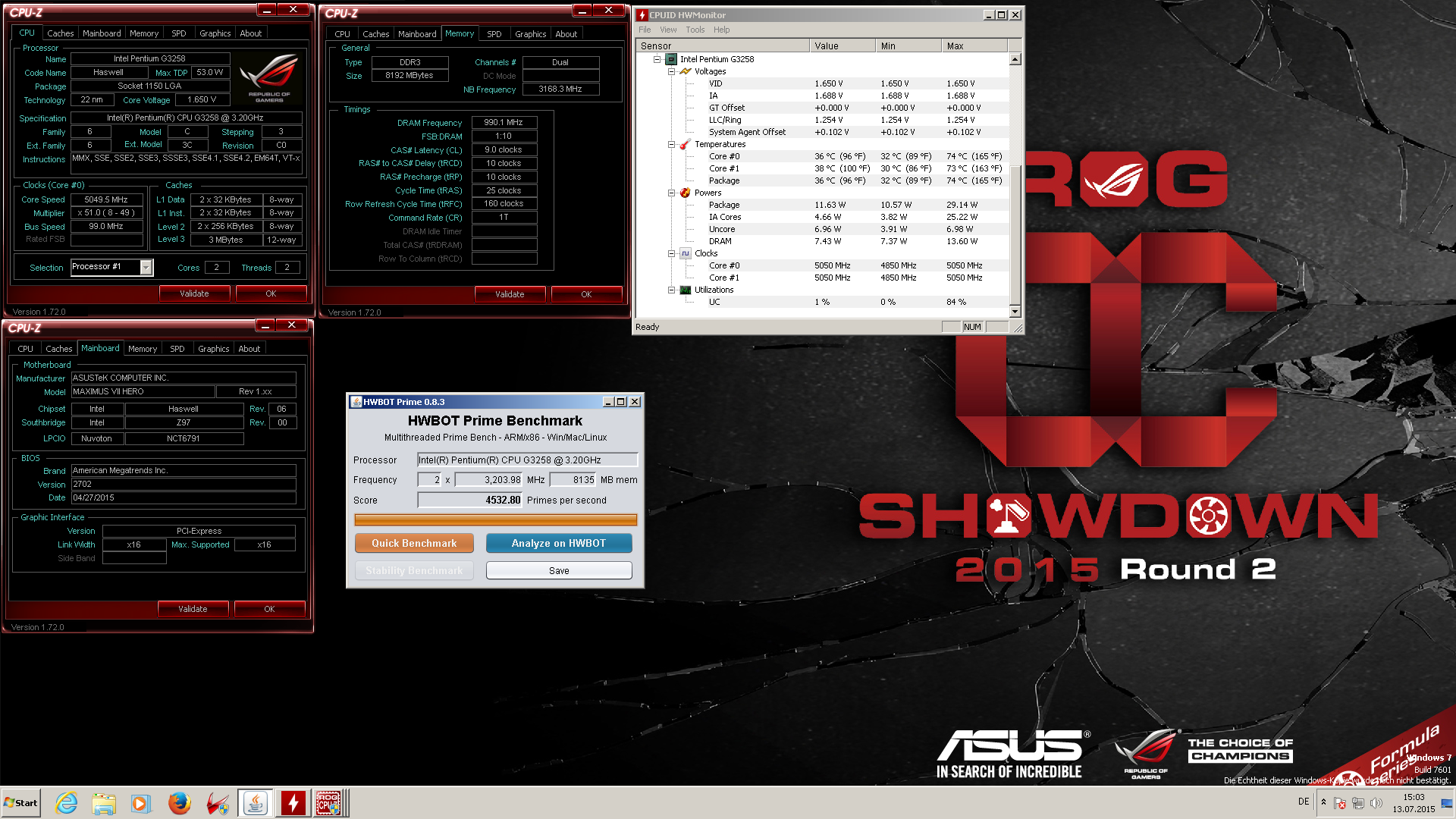Show hidden tray icons arrow

[x=1323, y=802]
